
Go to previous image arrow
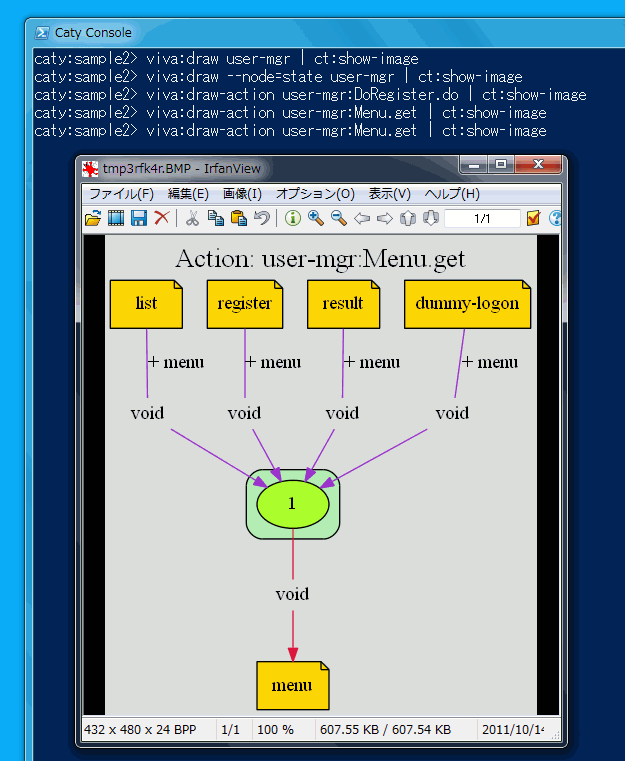click(362, 218)
